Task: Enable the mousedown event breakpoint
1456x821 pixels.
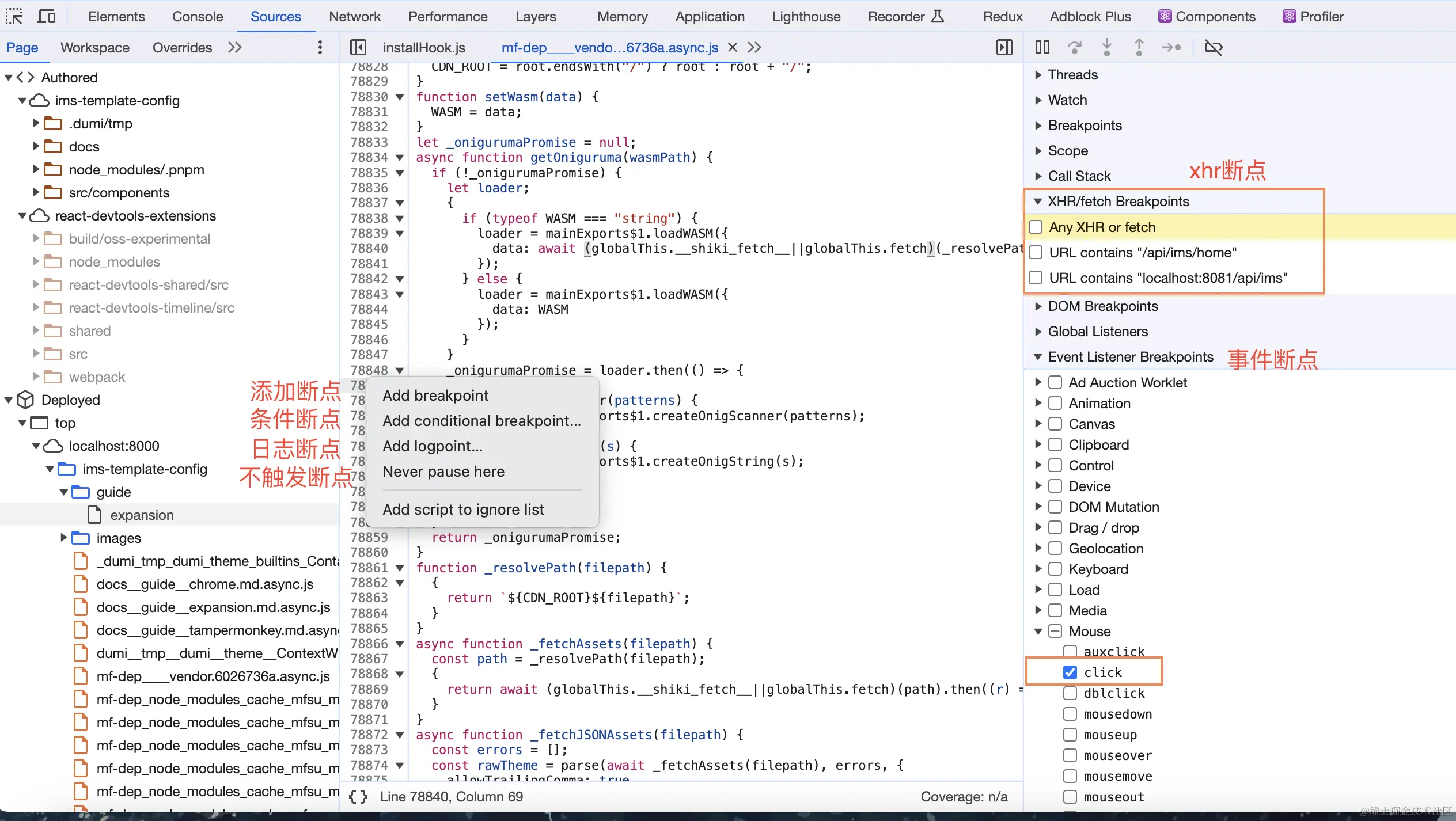Action: click(1070, 713)
